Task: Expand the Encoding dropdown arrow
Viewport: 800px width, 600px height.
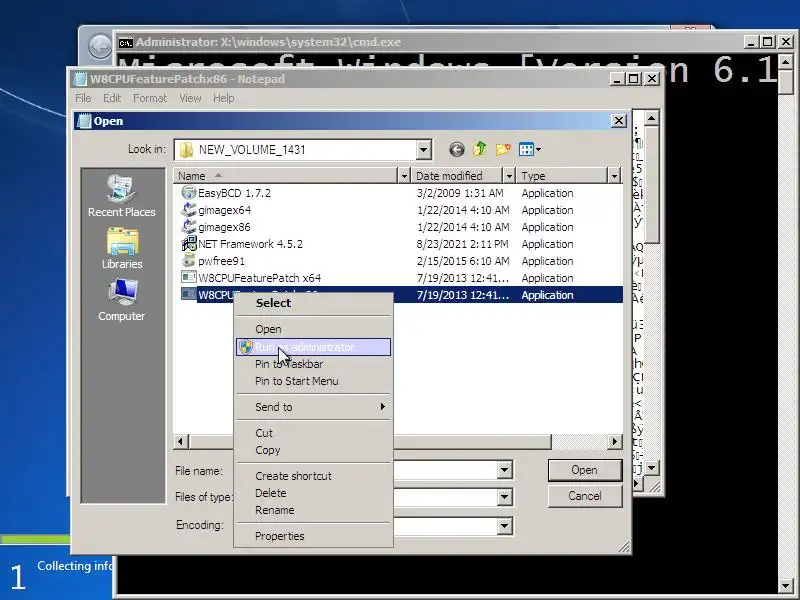Action: point(504,526)
